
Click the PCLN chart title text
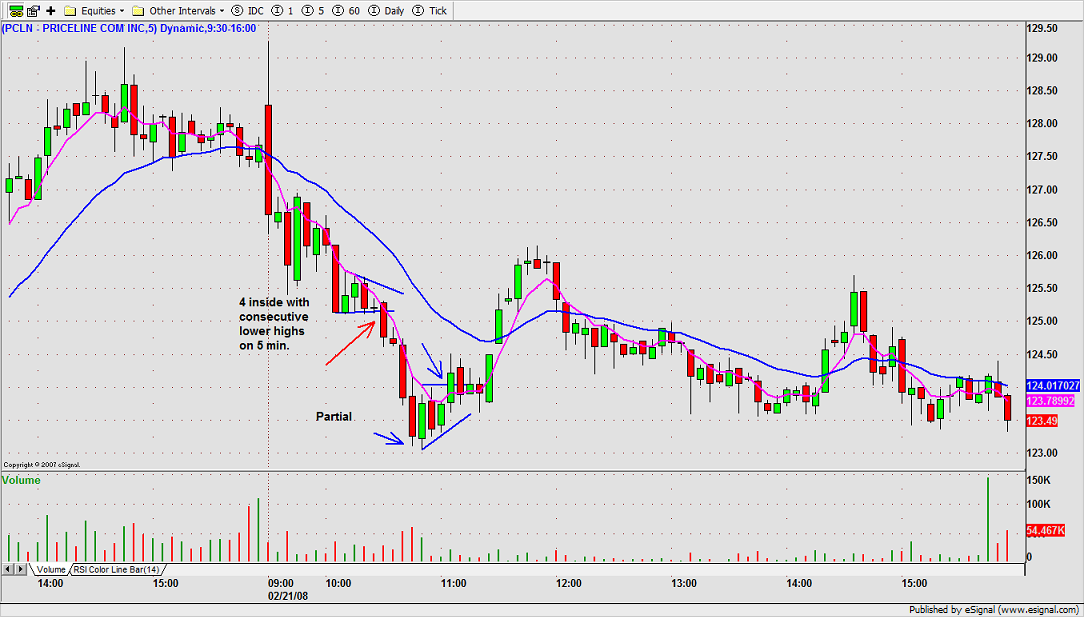129,28
